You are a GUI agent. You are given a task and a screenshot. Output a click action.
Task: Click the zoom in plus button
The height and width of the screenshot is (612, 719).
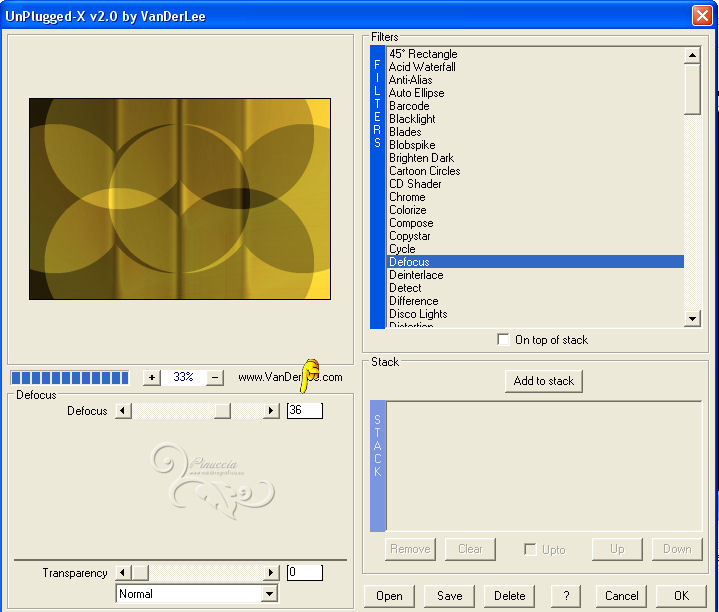pos(152,378)
